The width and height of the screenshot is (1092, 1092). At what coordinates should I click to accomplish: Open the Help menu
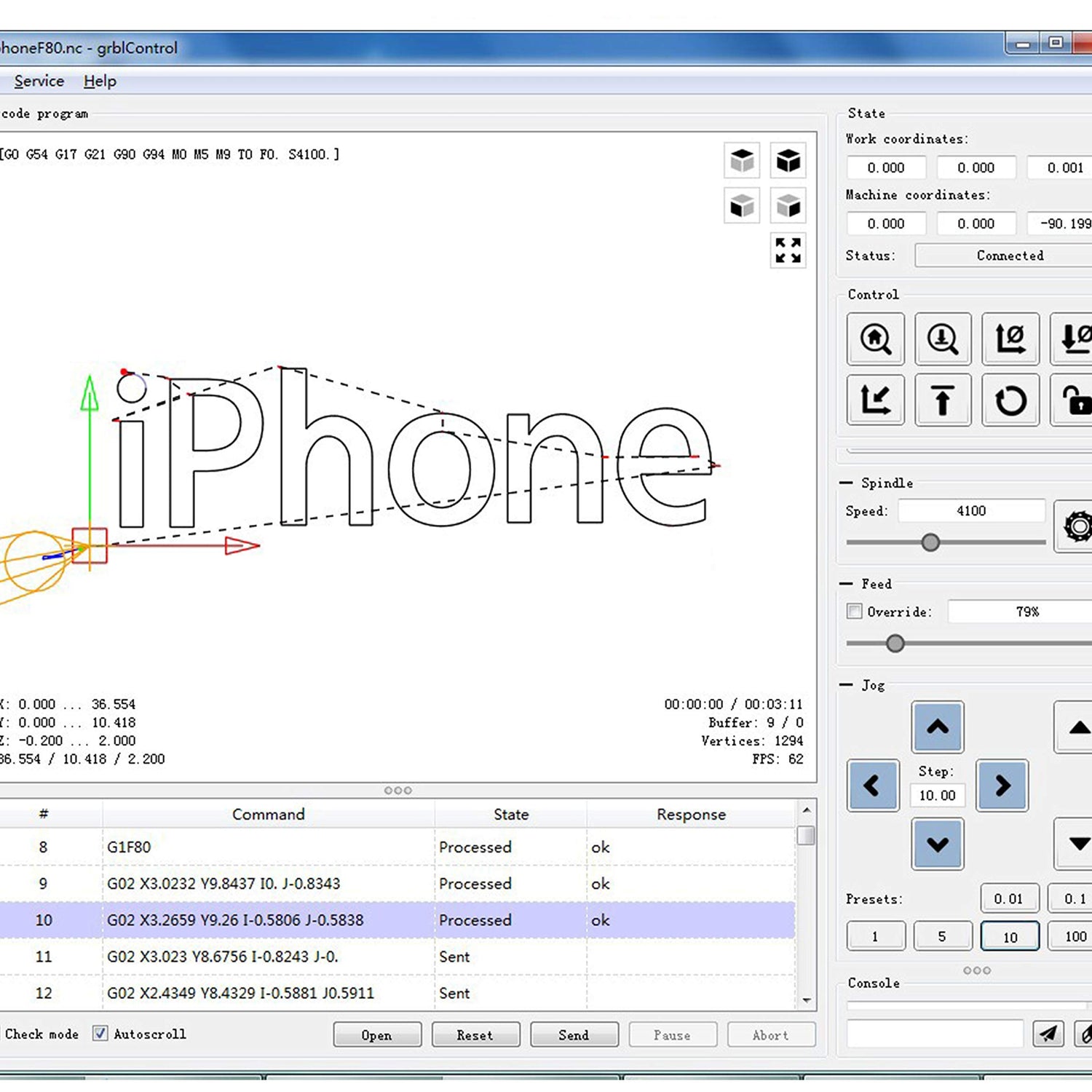coord(100,82)
